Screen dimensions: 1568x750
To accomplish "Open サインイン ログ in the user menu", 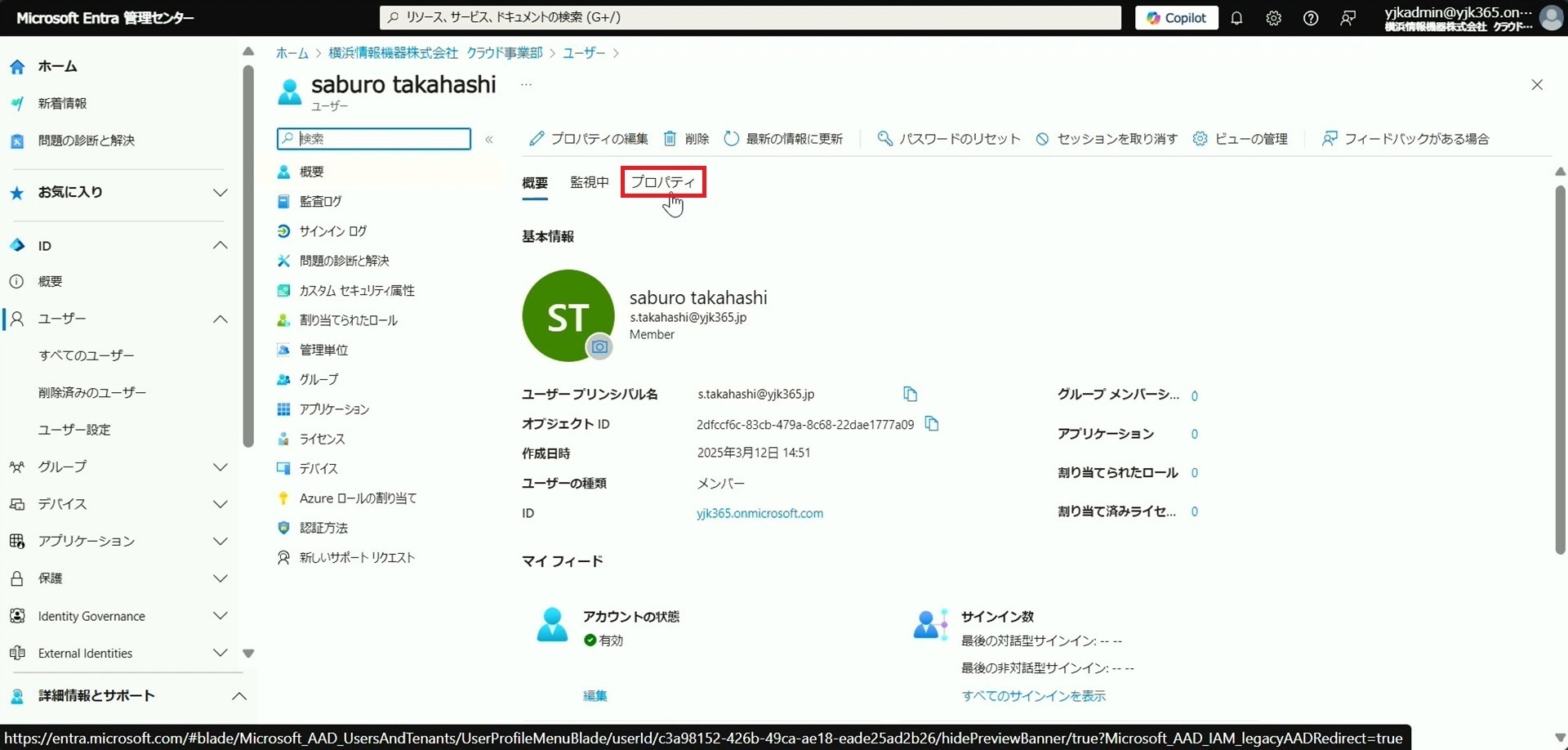I will click(x=332, y=231).
